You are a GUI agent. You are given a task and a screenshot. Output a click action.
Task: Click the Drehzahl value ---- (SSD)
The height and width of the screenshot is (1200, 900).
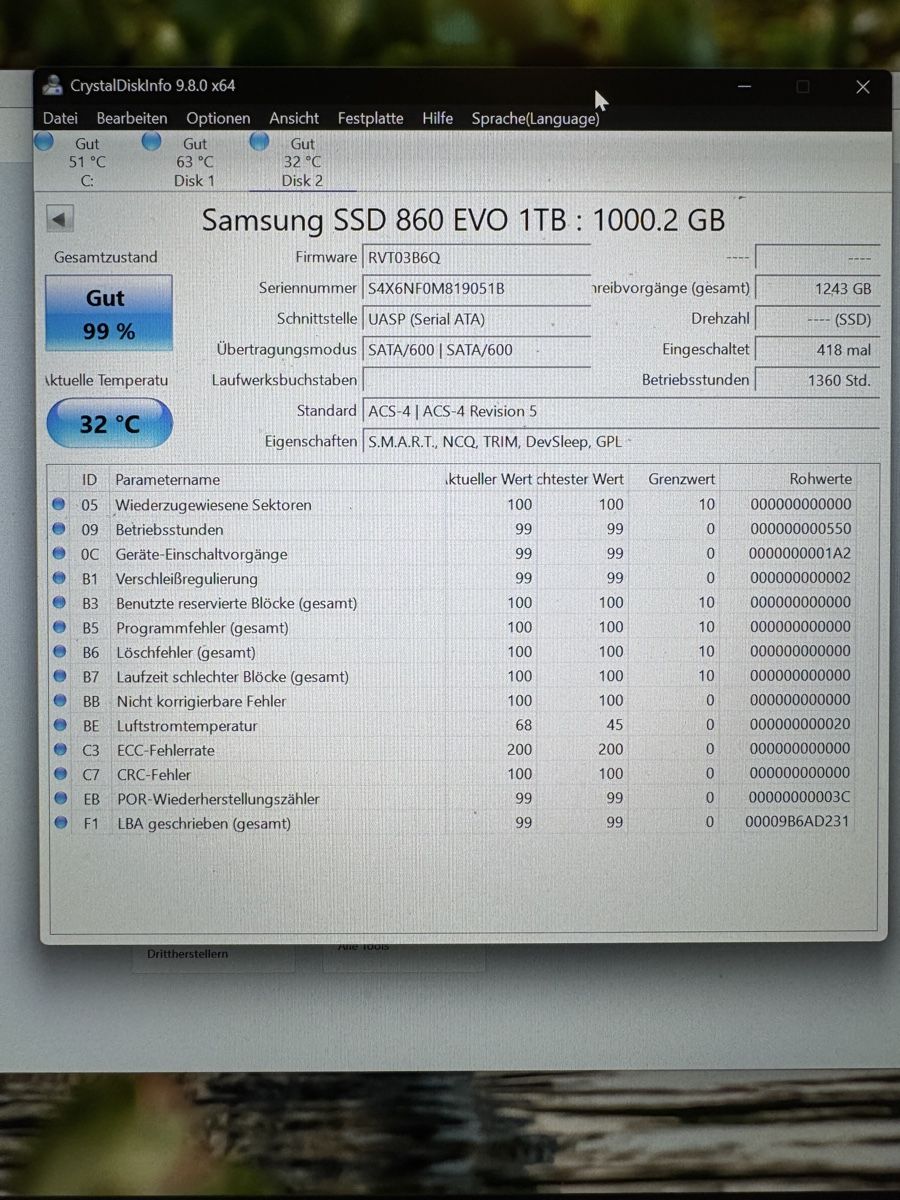[817, 319]
